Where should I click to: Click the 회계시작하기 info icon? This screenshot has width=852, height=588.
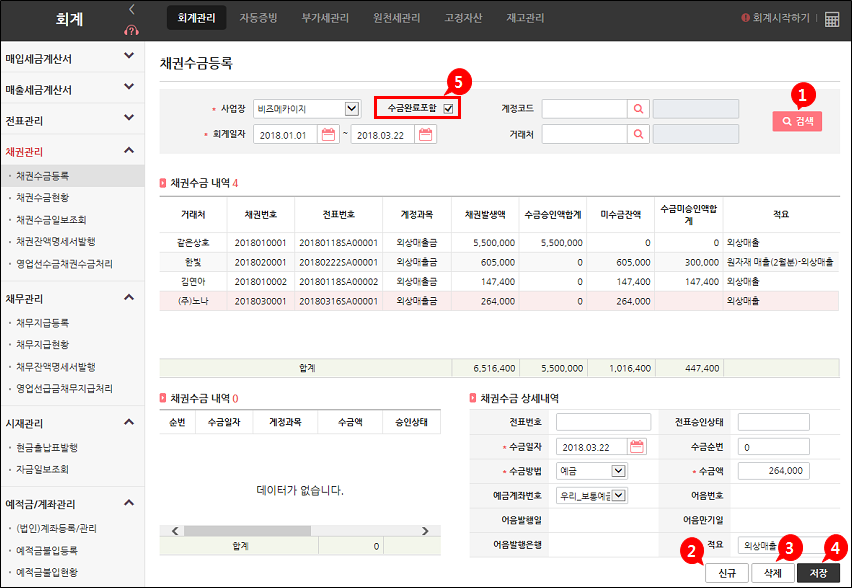pyautogui.click(x=746, y=18)
